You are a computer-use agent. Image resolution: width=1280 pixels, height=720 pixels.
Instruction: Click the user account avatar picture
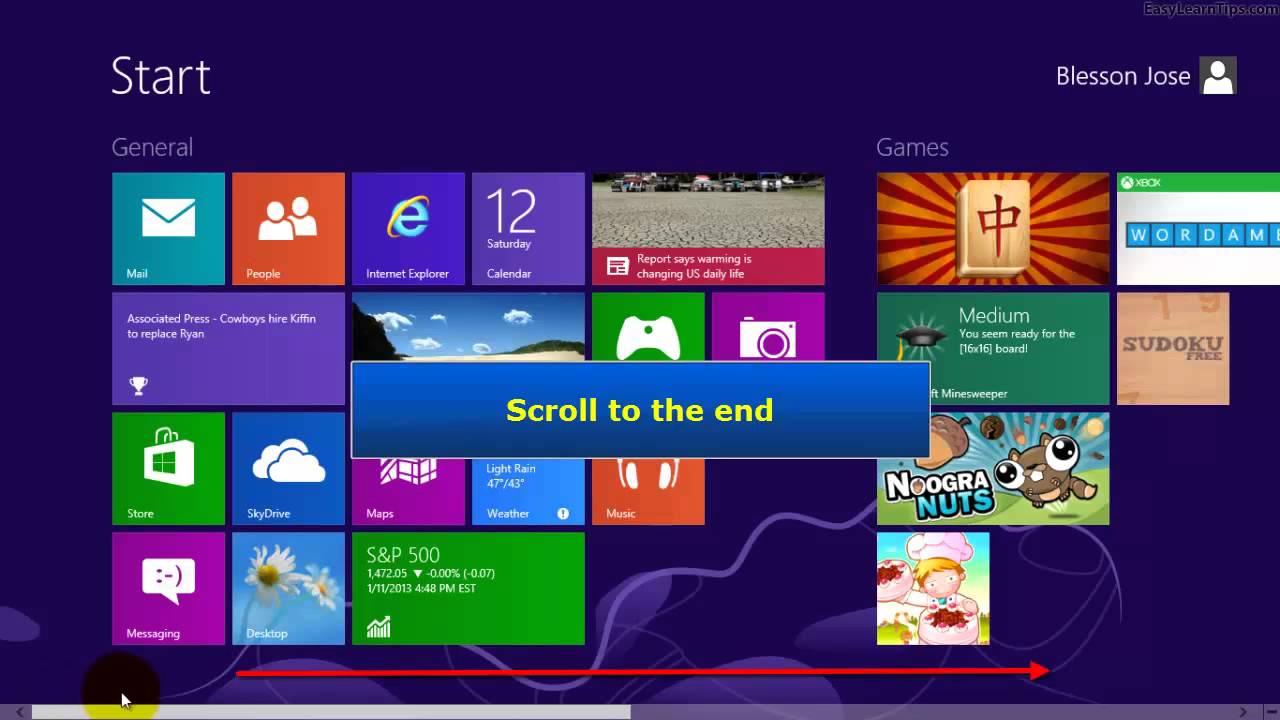(x=1218, y=76)
